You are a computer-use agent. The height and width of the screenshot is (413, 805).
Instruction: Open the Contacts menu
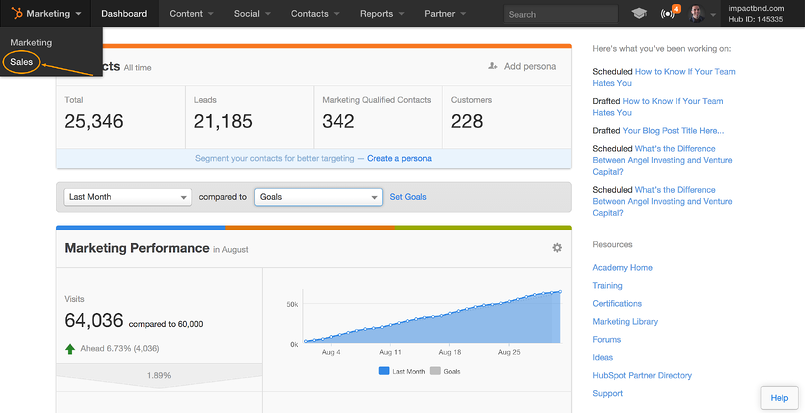click(315, 14)
